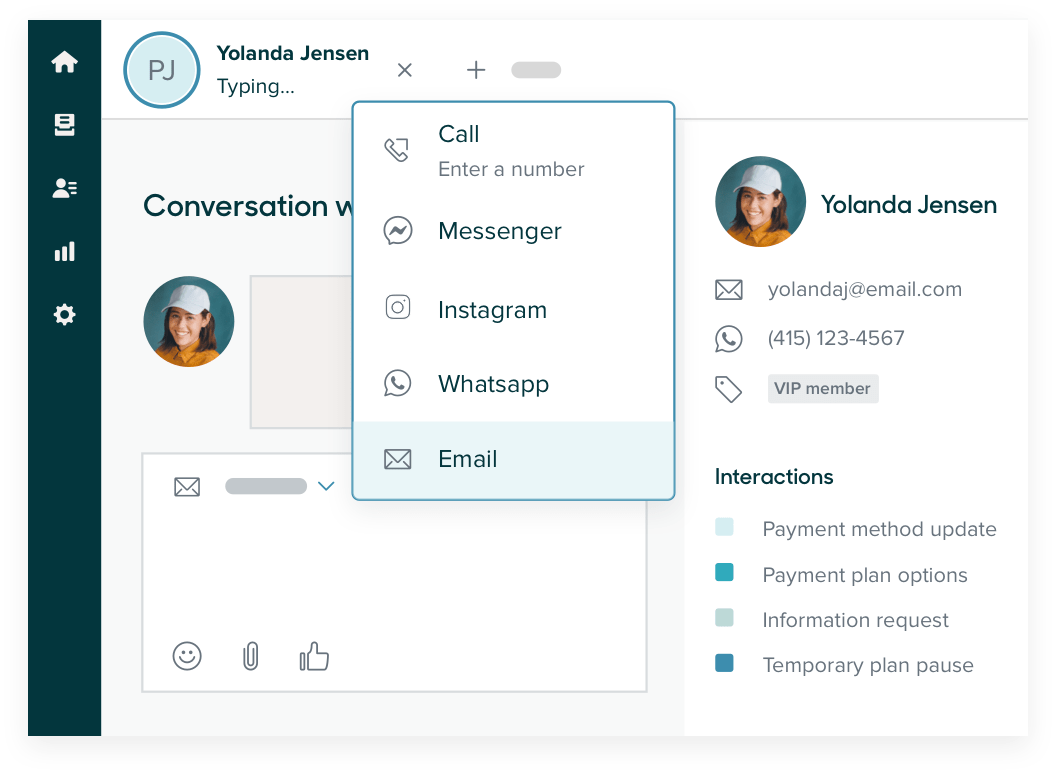1056x774 pixels.
Task: Attach a file with paperclip icon
Action: pos(251,656)
